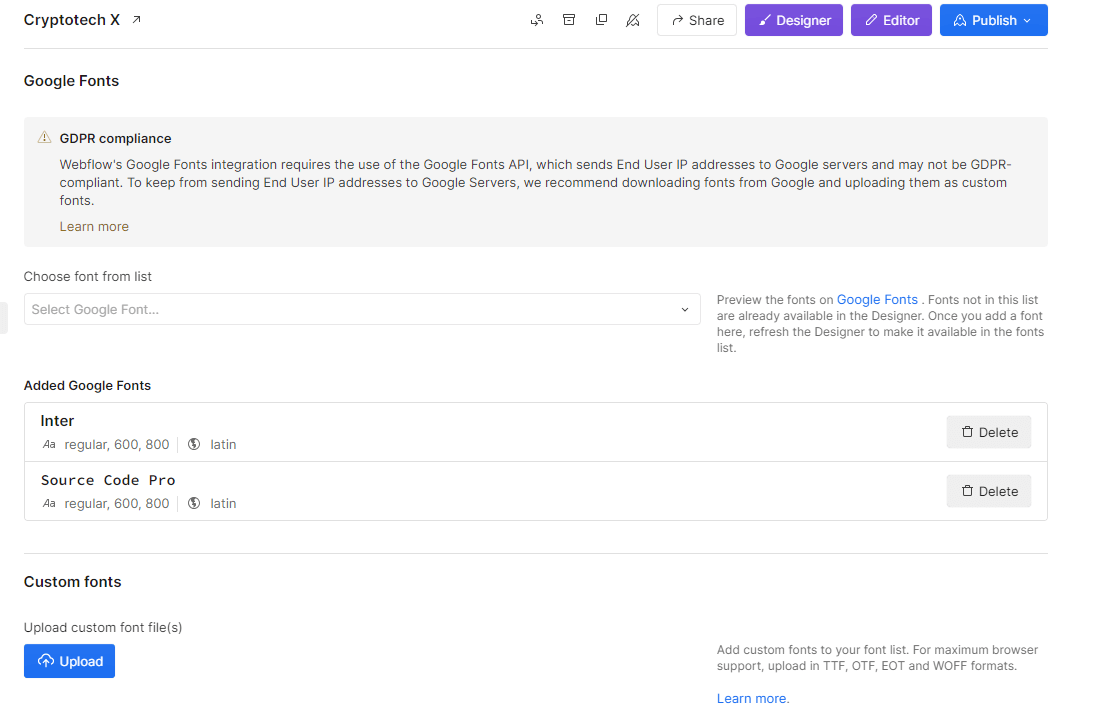
Task: Click the GDPR compliance warning icon
Action: 44,137
